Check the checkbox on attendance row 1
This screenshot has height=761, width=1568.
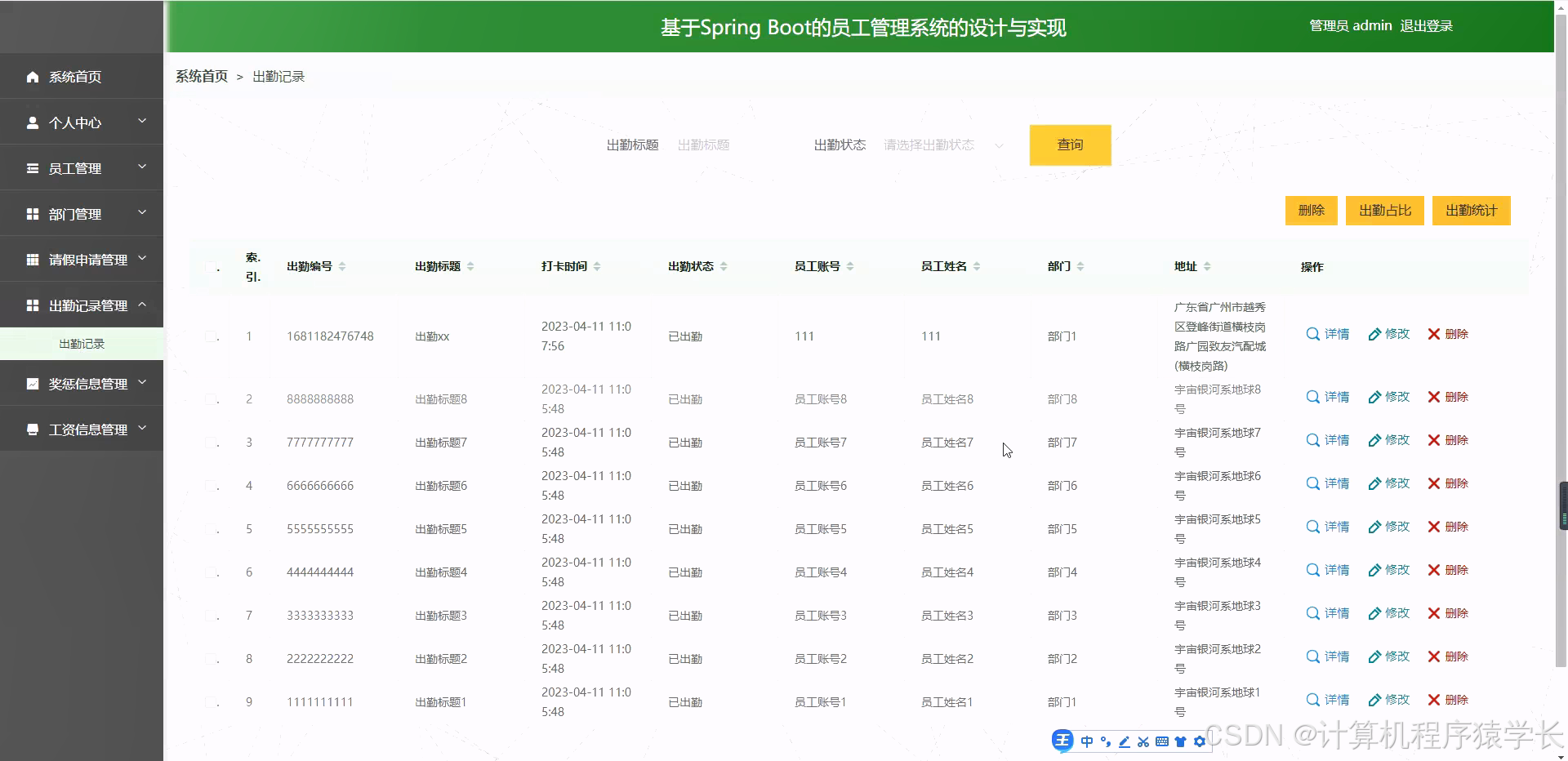coord(211,336)
